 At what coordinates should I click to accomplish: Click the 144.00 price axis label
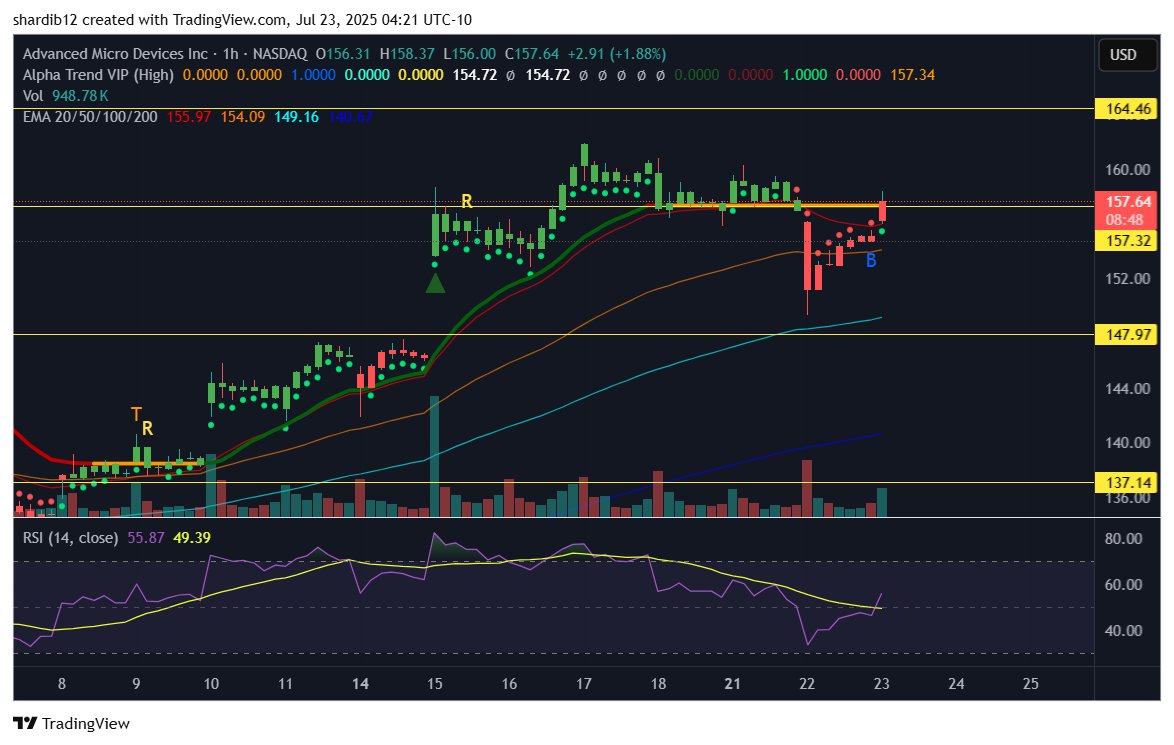[x=1127, y=389]
